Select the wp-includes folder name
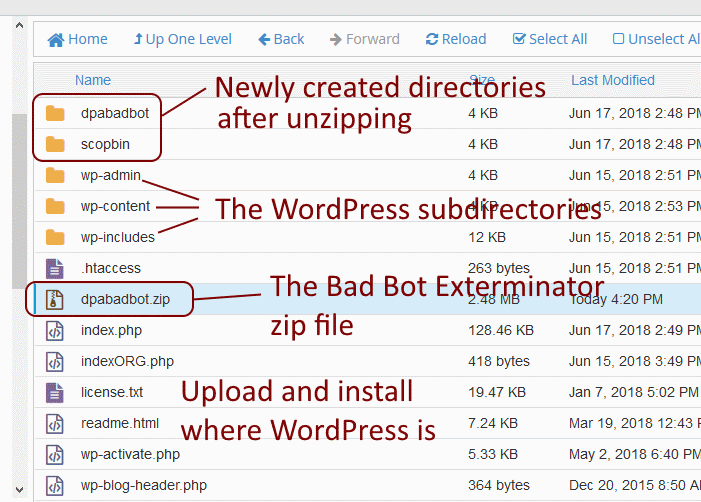This screenshot has width=701, height=502. [118, 237]
